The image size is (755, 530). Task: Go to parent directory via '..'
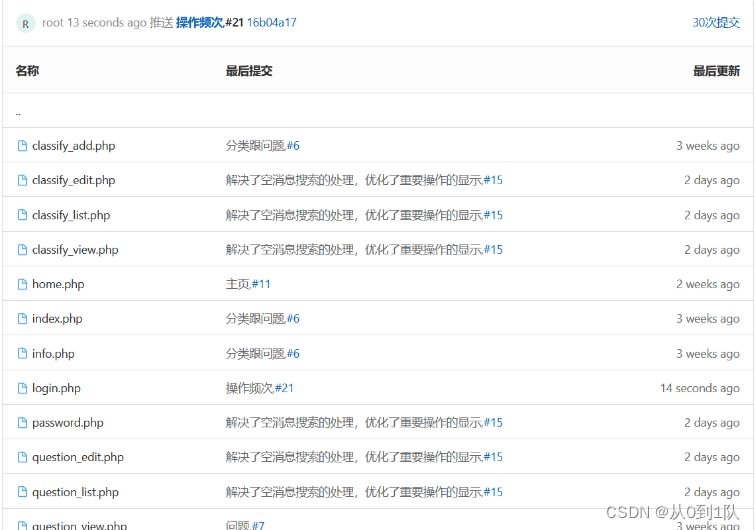[18, 114]
